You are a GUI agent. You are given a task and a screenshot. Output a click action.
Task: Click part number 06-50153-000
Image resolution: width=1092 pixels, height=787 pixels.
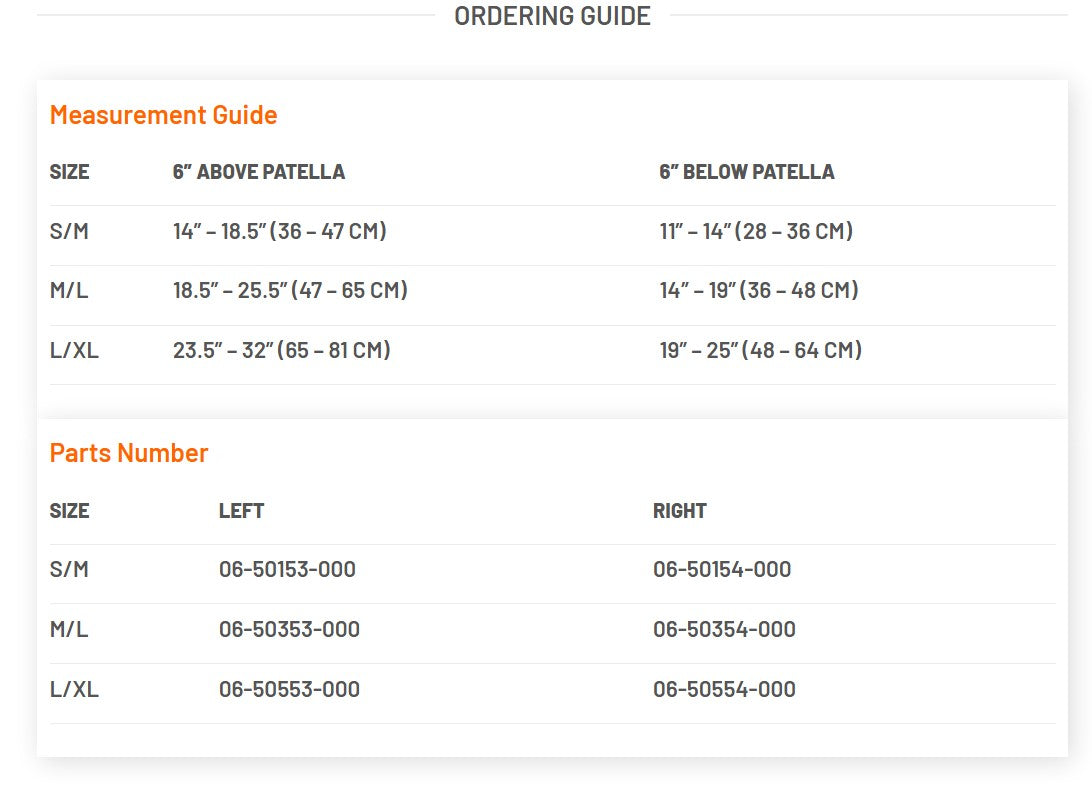coord(287,570)
